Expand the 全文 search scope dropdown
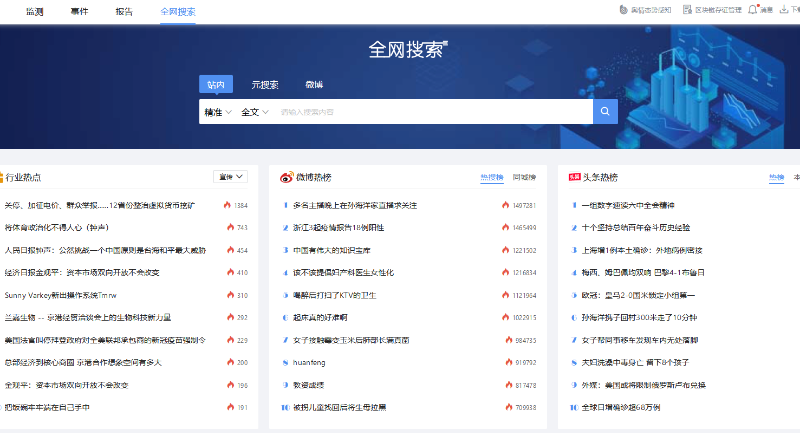 point(254,112)
